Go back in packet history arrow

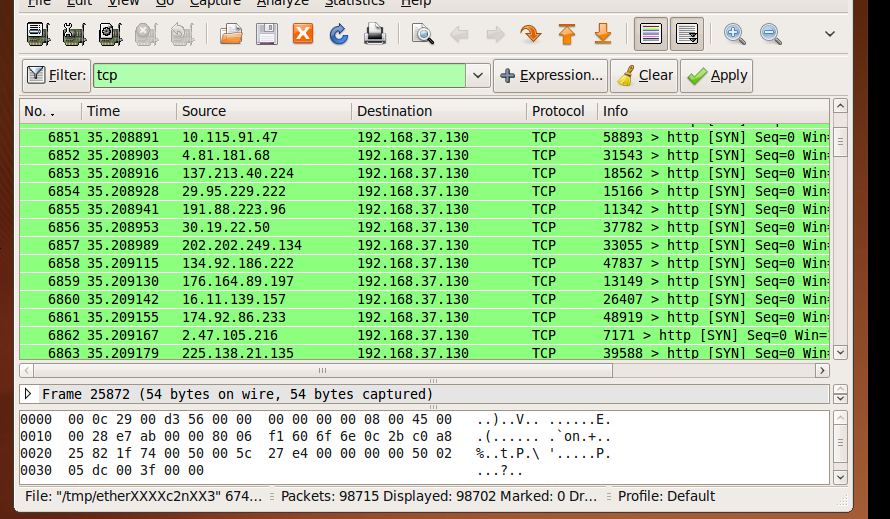click(459, 35)
